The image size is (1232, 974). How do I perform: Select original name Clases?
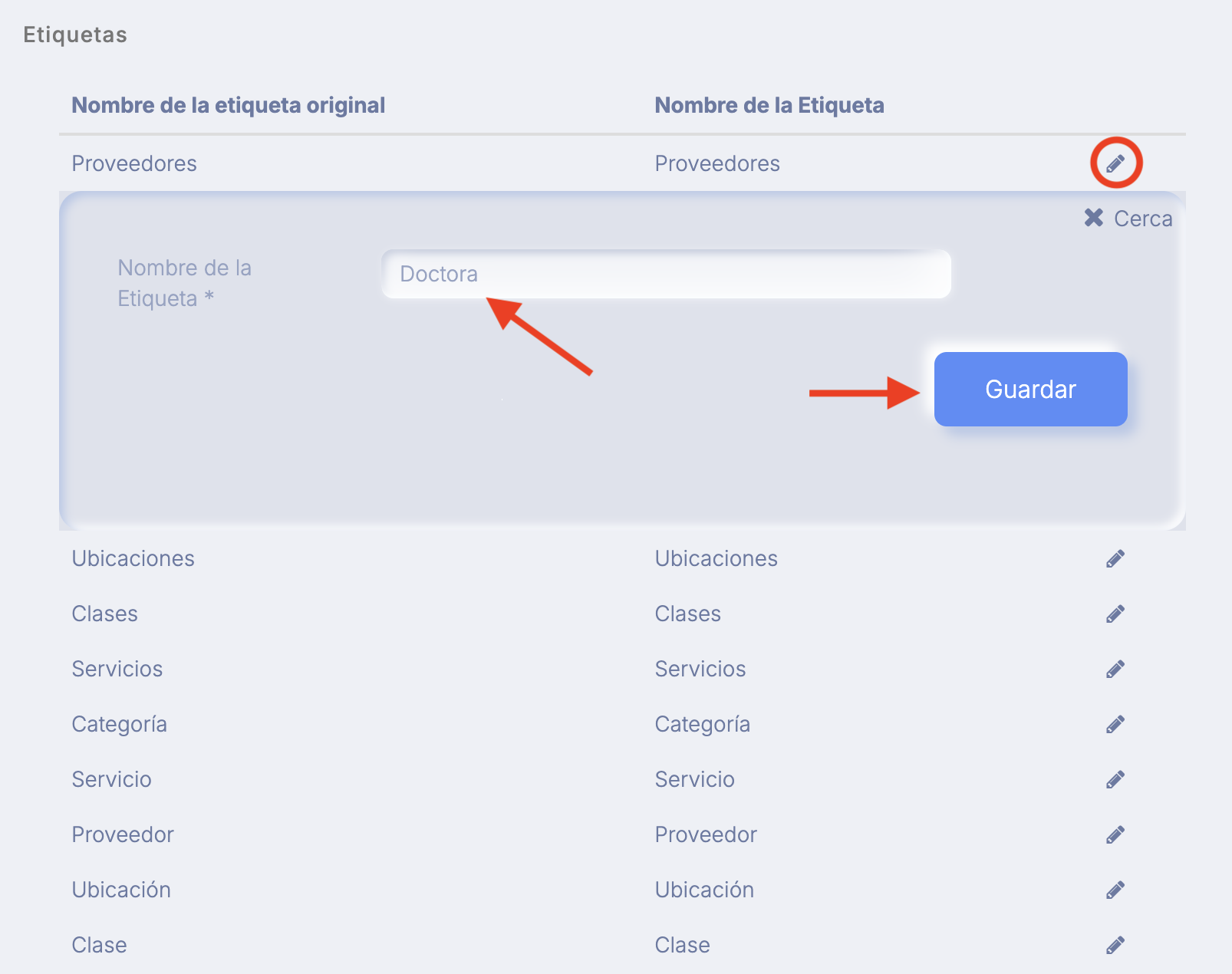[x=105, y=614]
